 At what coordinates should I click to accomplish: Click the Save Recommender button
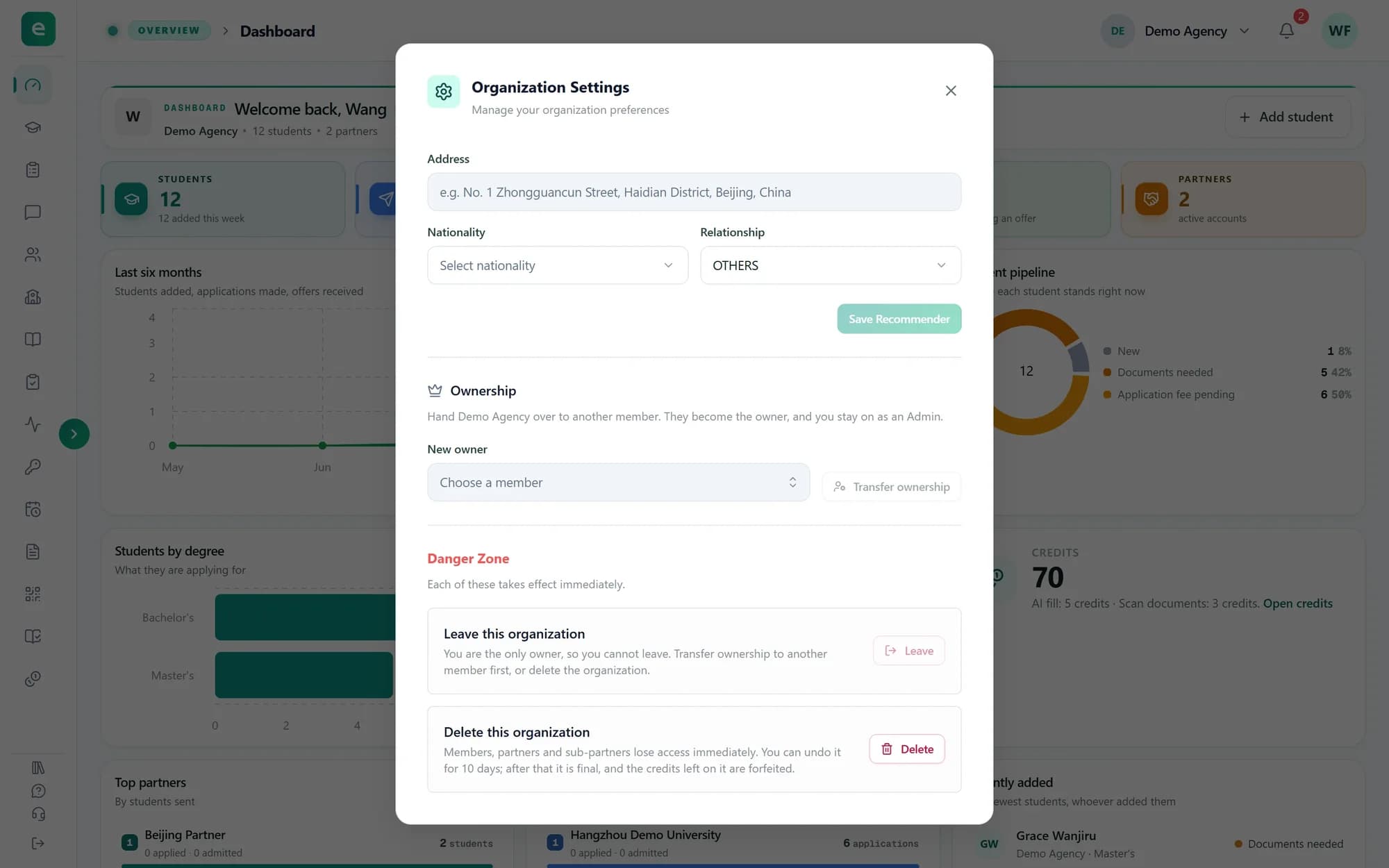pyautogui.click(x=899, y=319)
